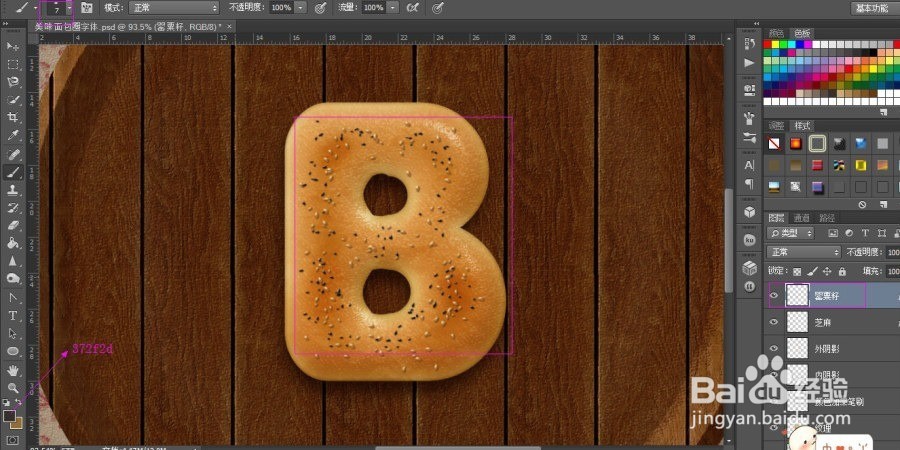Image resolution: width=900 pixels, height=450 pixels.
Task: Select the Quick Selection tool
Action: pyautogui.click(x=13, y=100)
